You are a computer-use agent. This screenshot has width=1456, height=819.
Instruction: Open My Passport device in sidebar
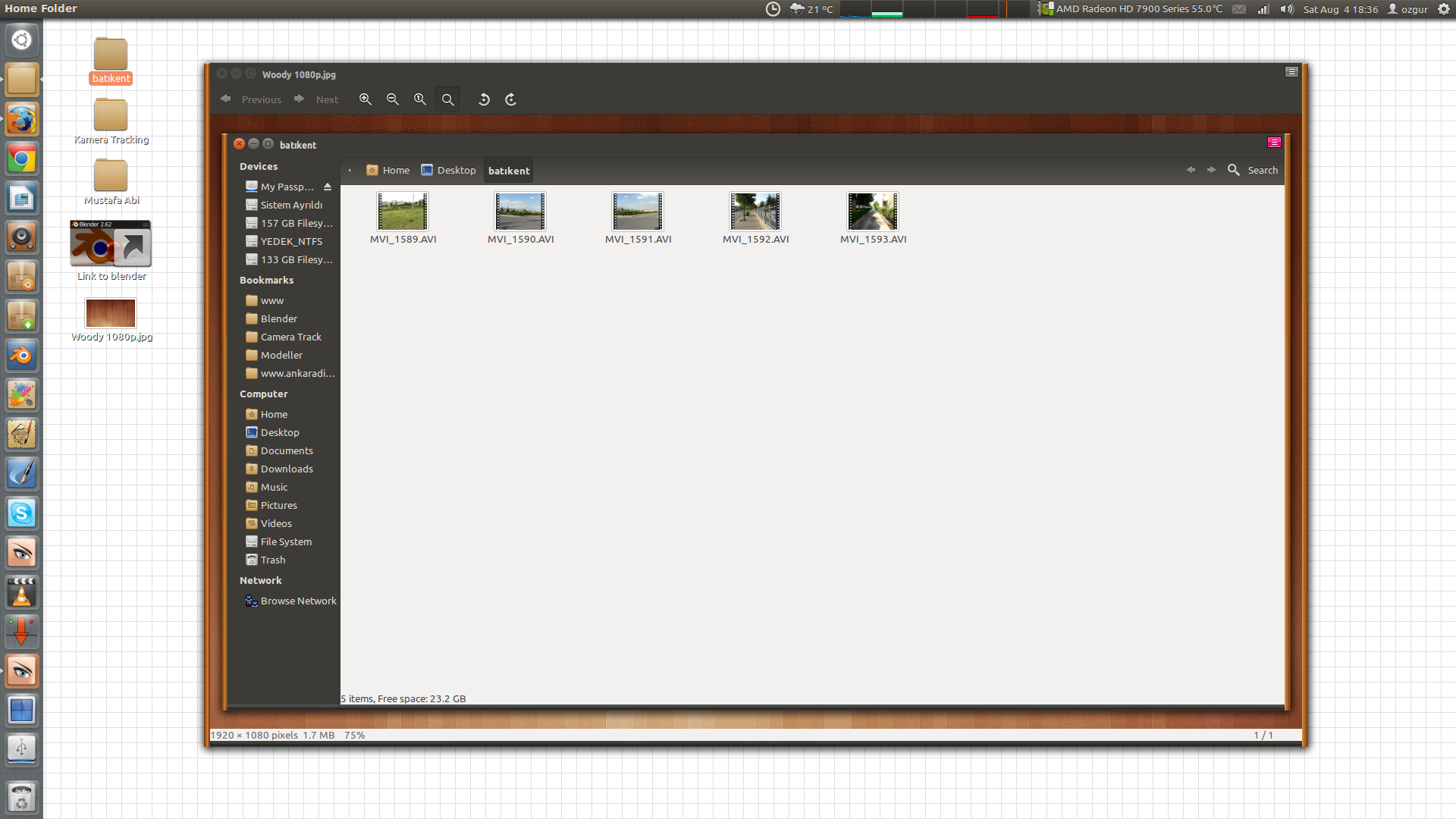tap(281, 187)
